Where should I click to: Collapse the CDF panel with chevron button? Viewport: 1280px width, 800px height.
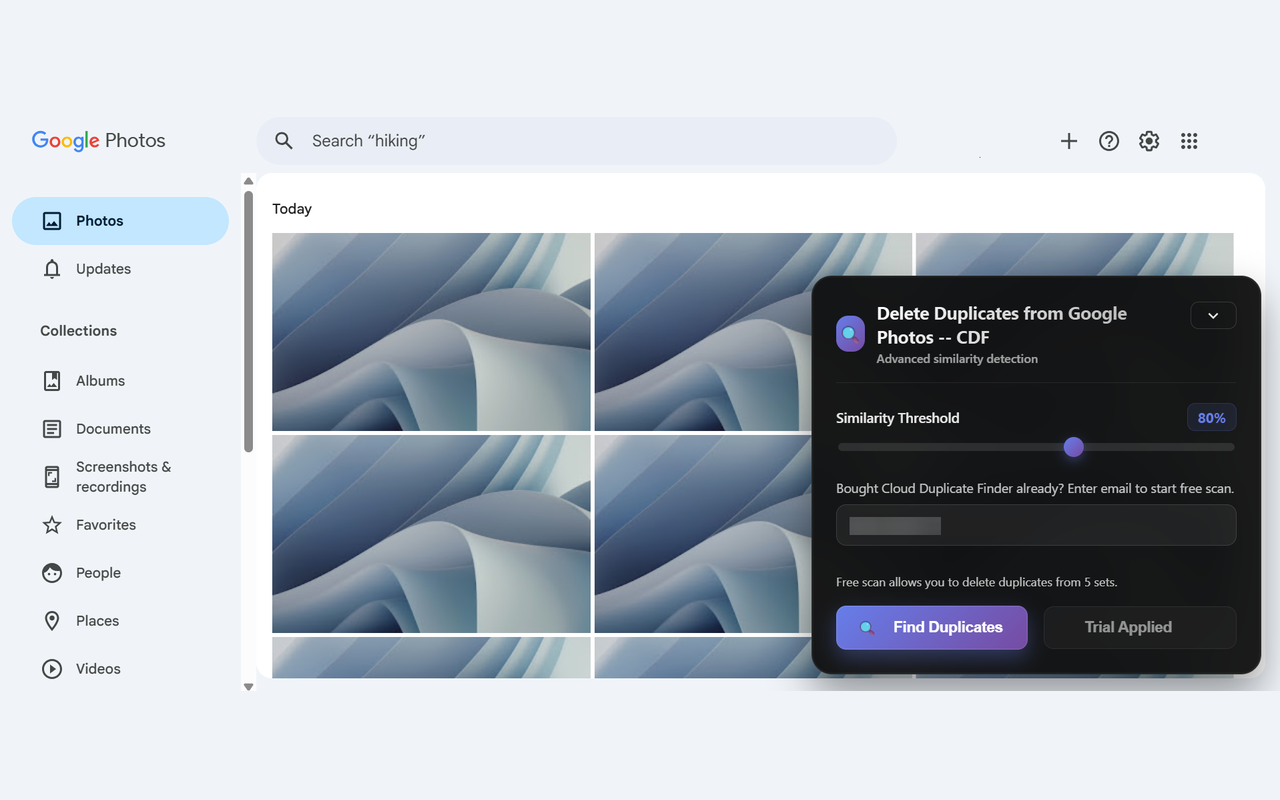point(1213,315)
